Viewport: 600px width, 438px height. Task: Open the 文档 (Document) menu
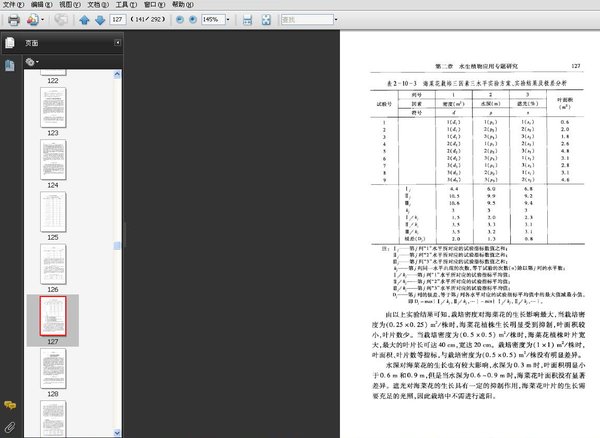(98, 5)
